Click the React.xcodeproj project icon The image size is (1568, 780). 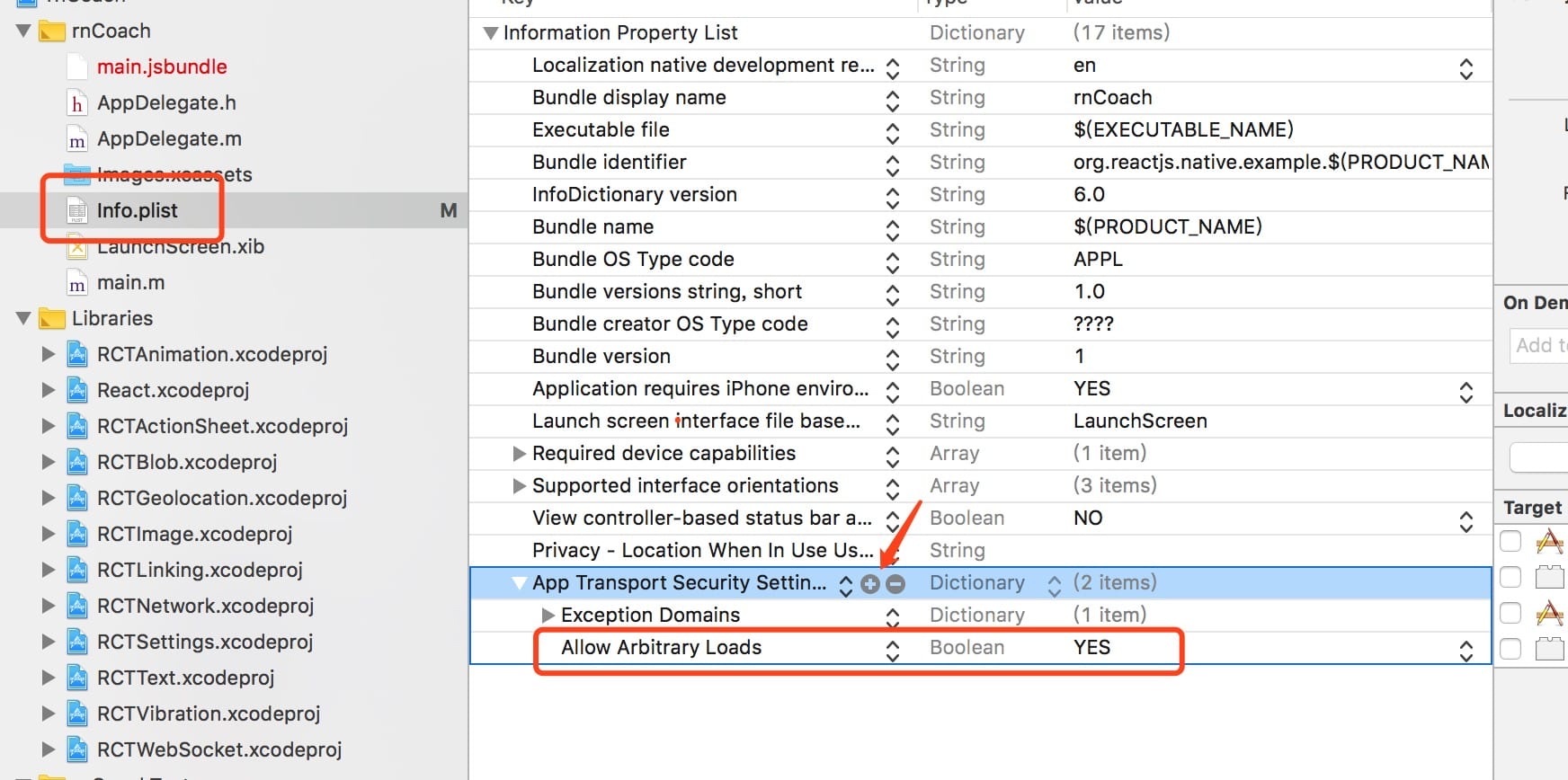[78, 391]
